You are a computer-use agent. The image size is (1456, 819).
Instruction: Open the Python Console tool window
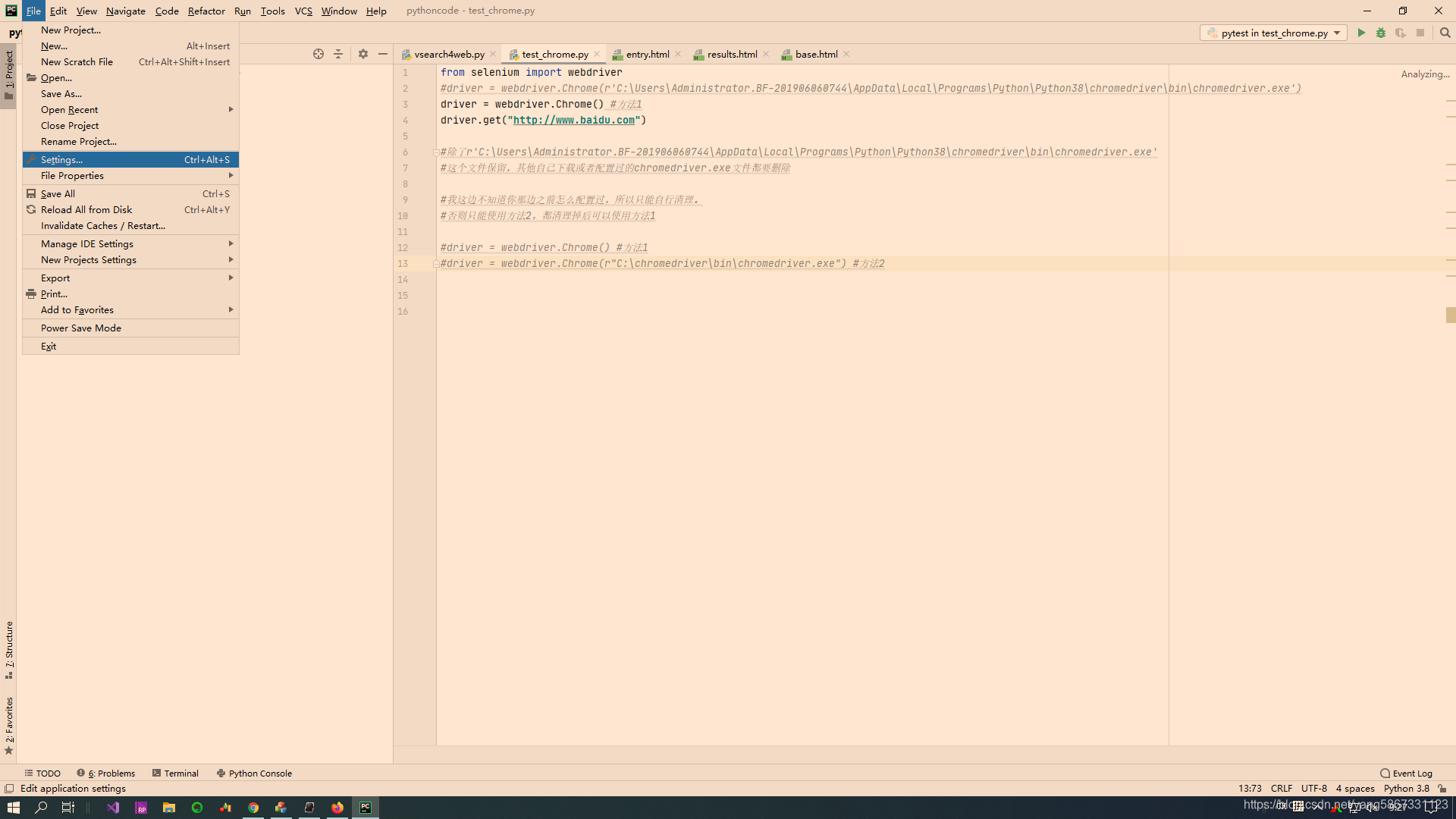(254, 773)
